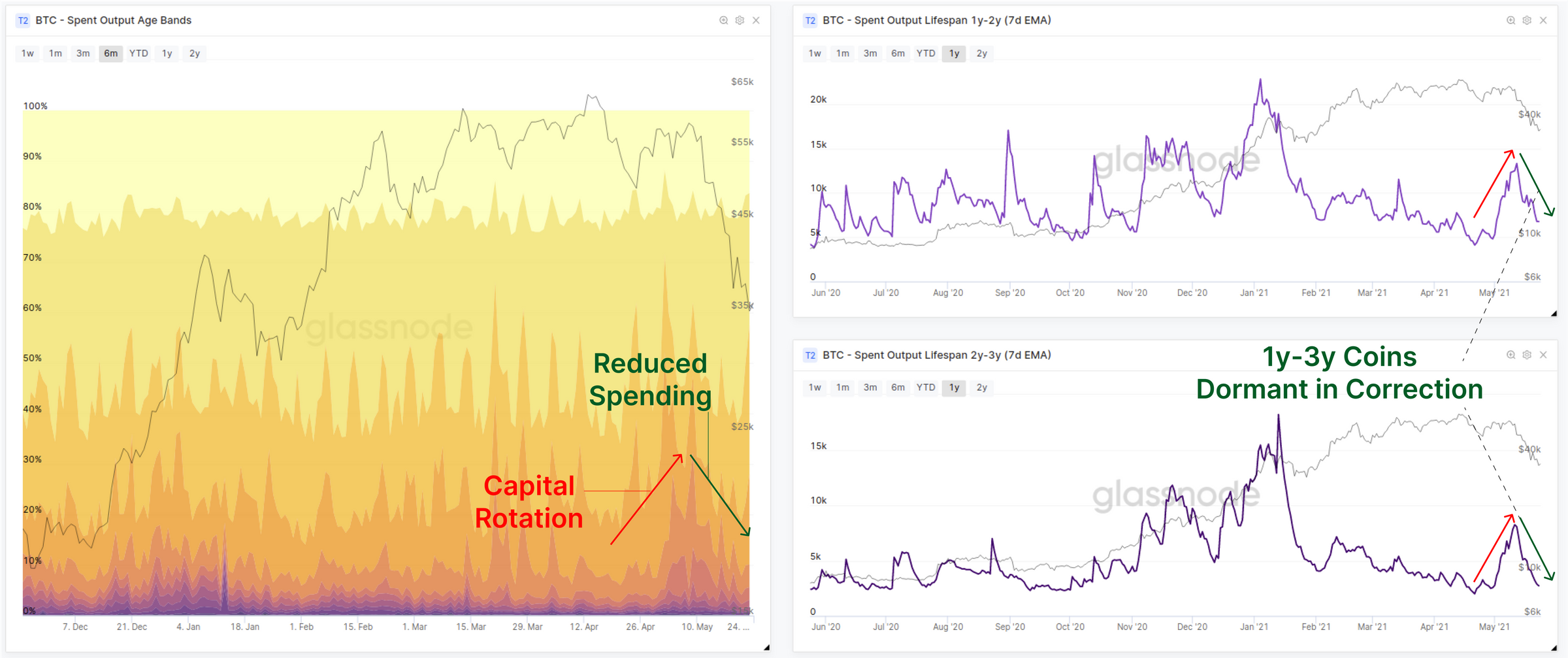Pick the 2y range in Lifespan 2y-3y chart
Image resolution: width=1568 pixels, height=658 pixels.
pyautogui.click(x=982, y=387)
